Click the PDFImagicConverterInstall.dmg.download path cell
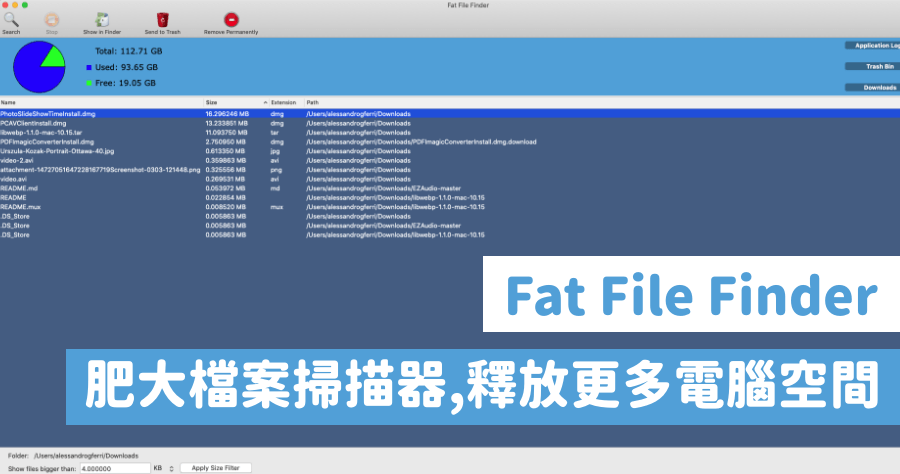Viewport: 900px width, 474px height. coord(421,142)
